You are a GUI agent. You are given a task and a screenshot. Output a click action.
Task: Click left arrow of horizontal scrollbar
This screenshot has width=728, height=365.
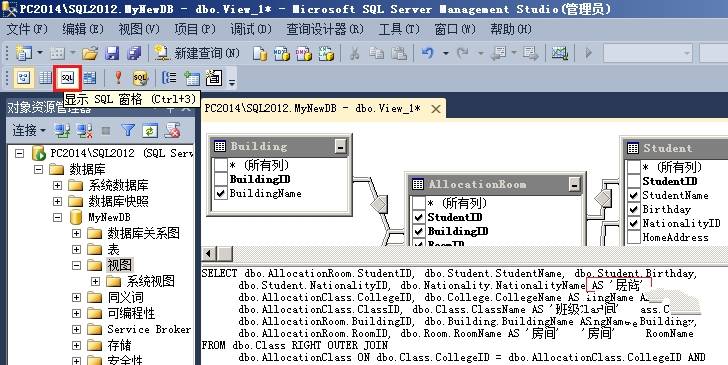209,254
